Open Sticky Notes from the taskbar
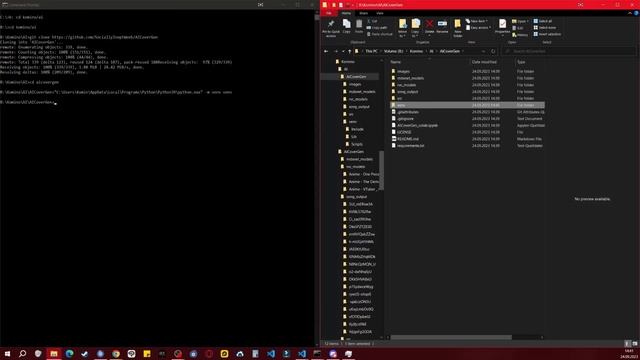This screenshot has width=640, height=360. [147, 353]
